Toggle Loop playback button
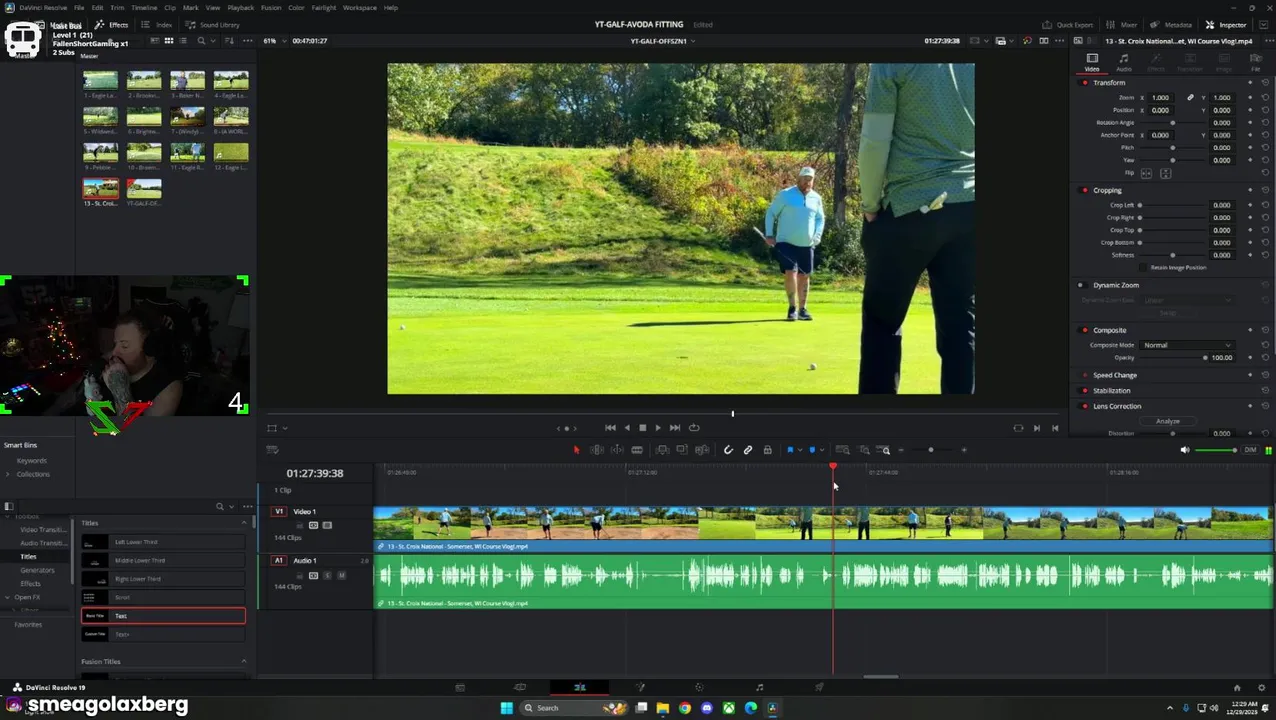The width and height of the screenshot is (1276, 720). pyautogui.click(x=694, y=428)
